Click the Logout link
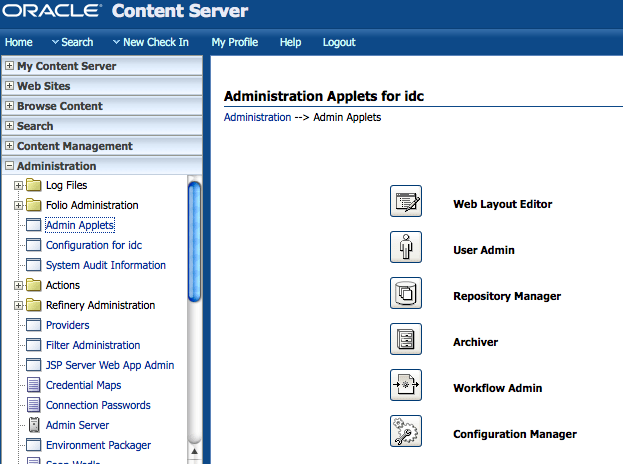 [339, 42]
